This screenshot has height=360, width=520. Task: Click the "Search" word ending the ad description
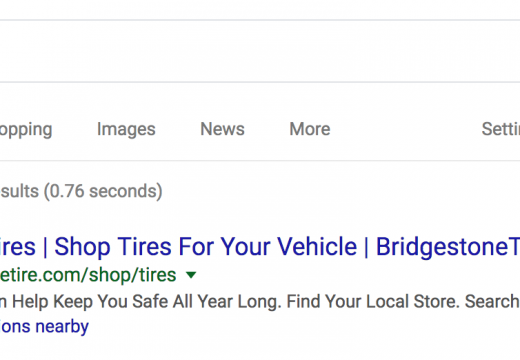[x=492, y=302]
